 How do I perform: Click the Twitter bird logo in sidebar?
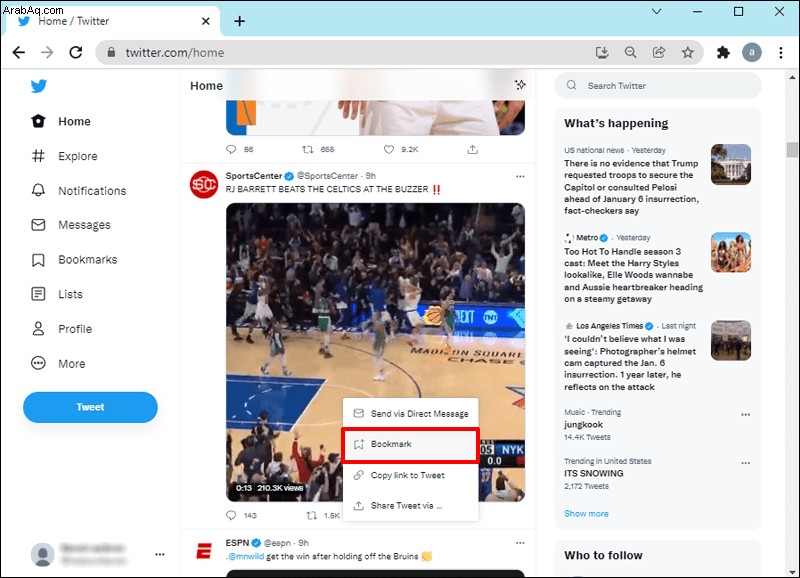click(x=39, y=86)
